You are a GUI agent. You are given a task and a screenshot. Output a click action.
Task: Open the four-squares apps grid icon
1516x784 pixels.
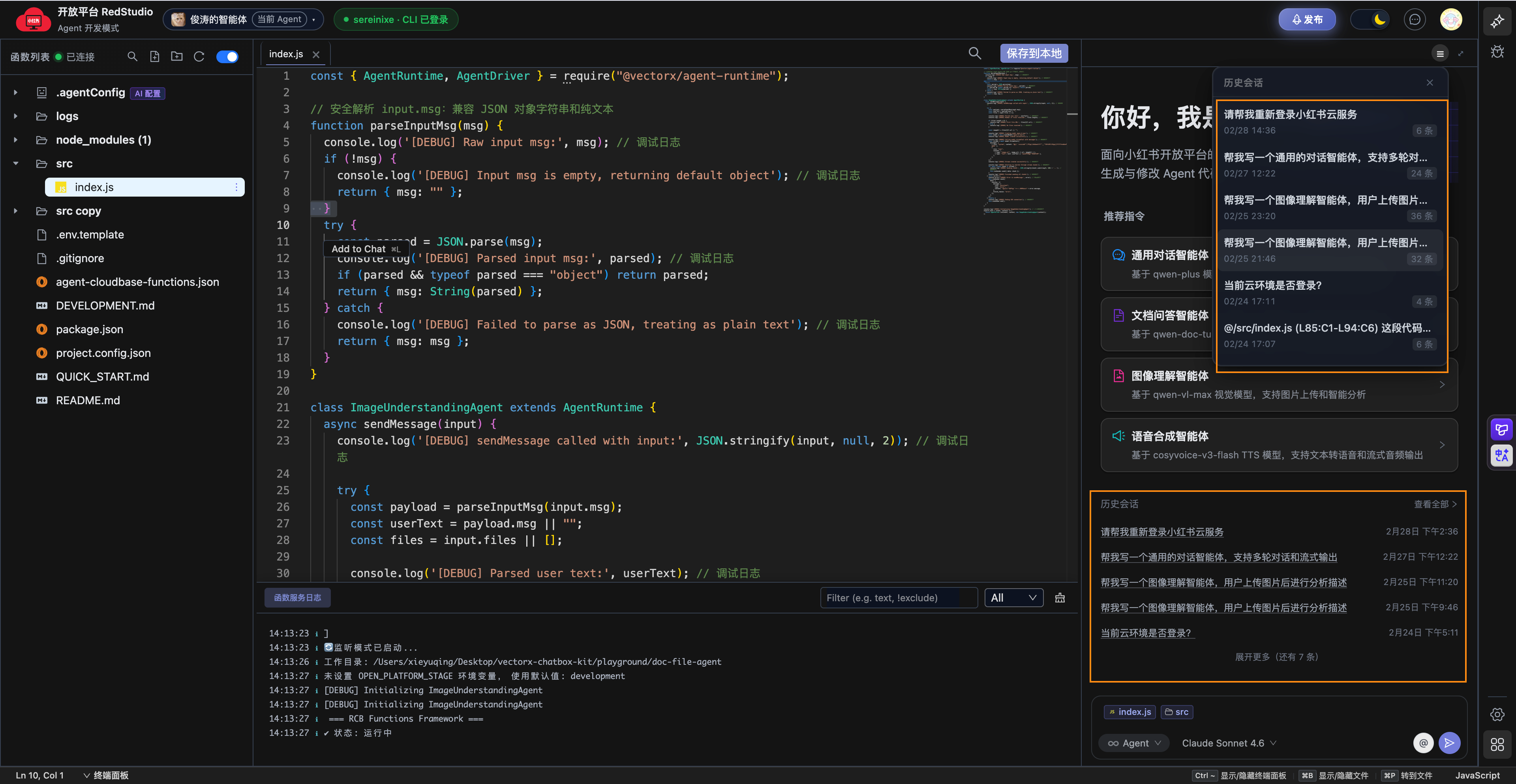(x=1497, y=745)
